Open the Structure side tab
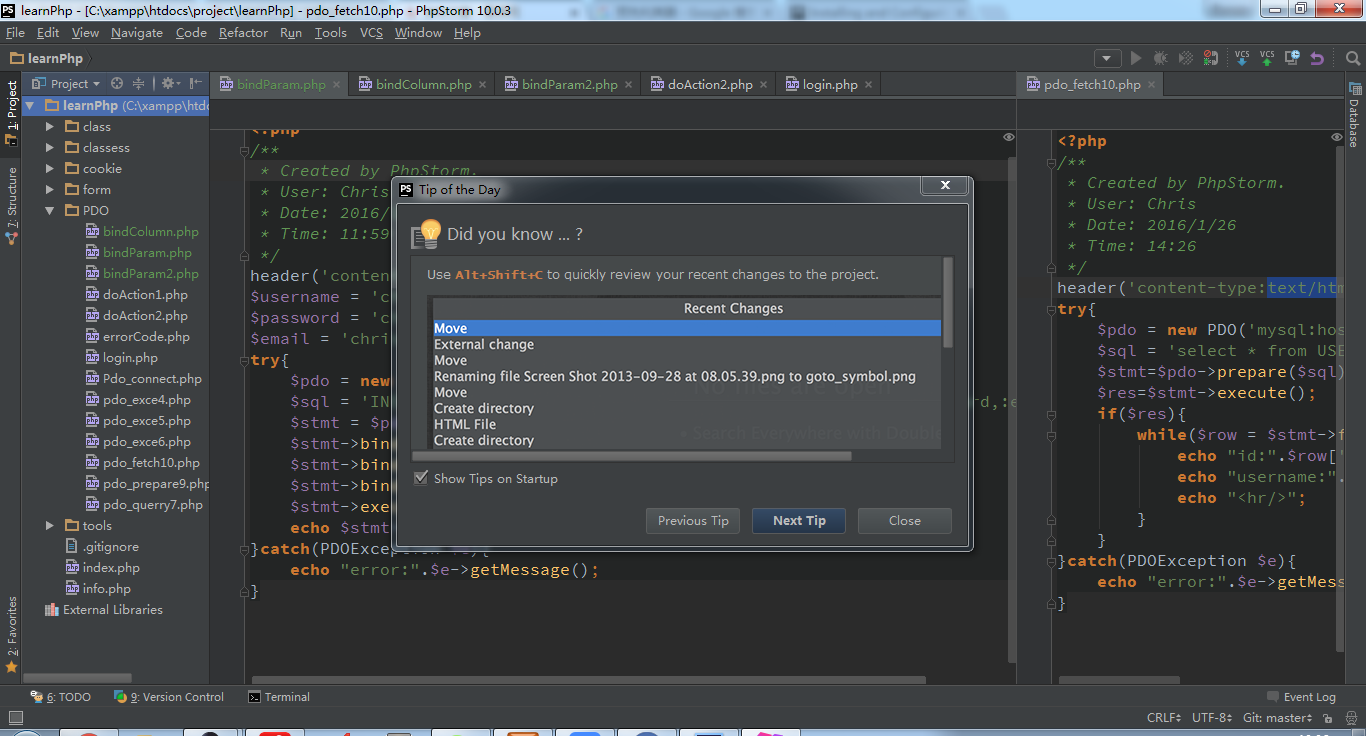 (11, 204)
